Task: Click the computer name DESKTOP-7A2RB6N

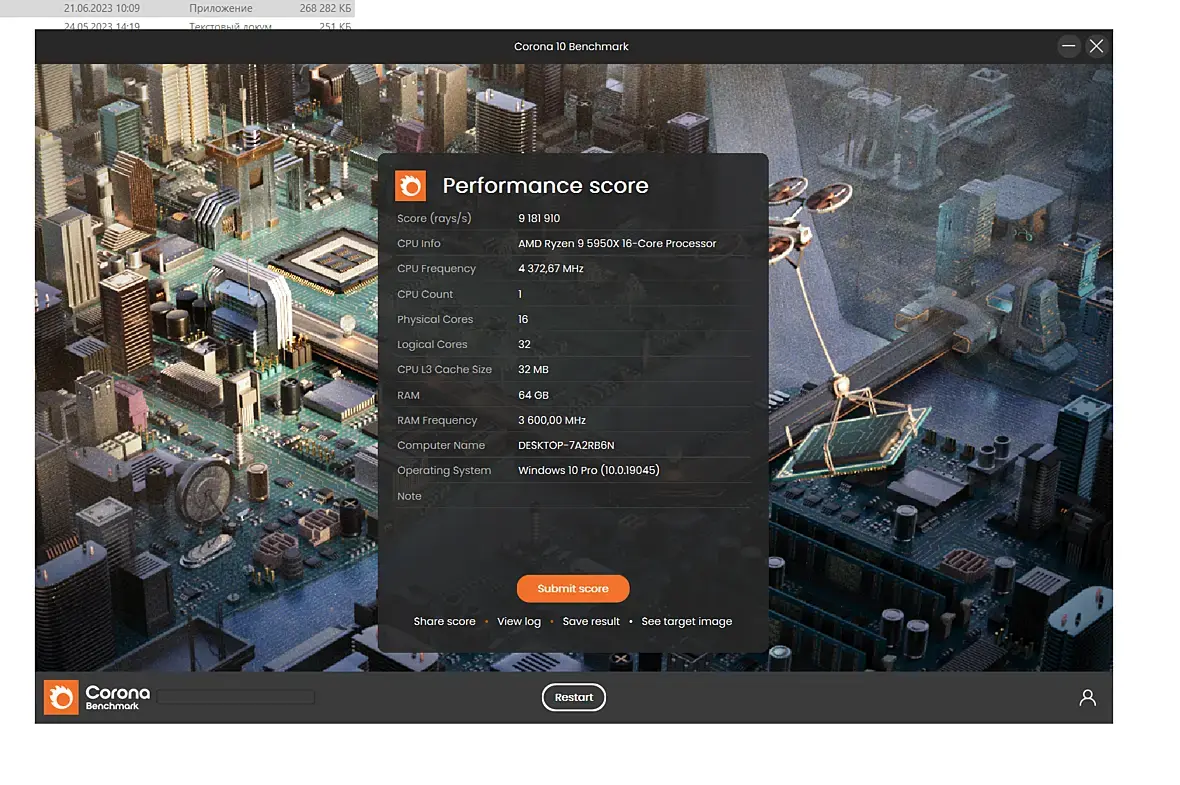Action: tap(566, 446)
